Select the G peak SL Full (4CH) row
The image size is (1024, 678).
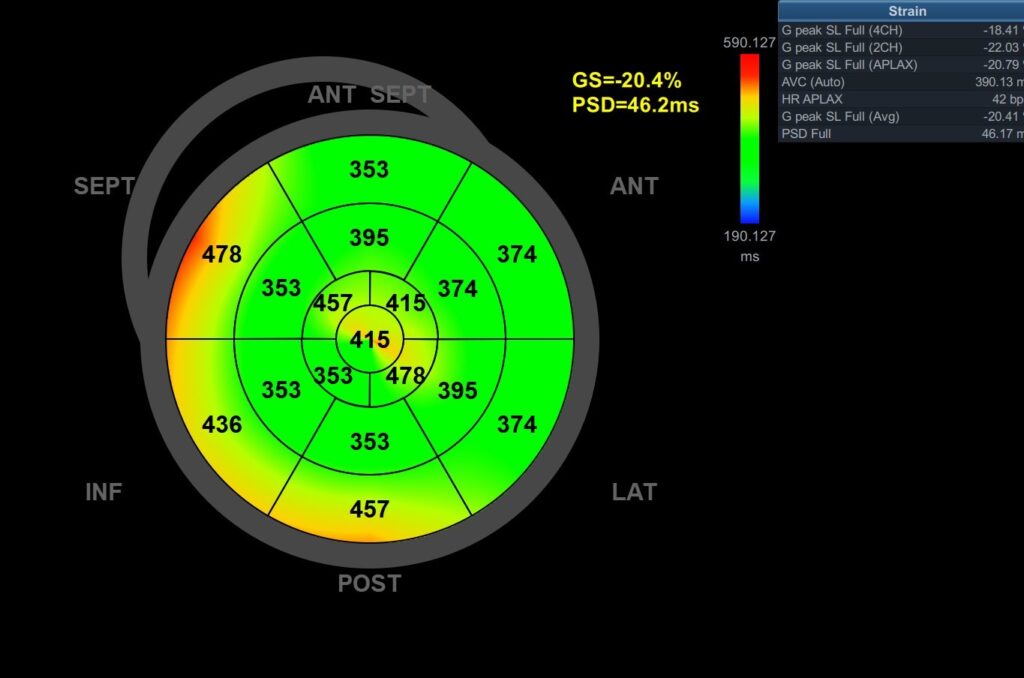tap(901, 30)
